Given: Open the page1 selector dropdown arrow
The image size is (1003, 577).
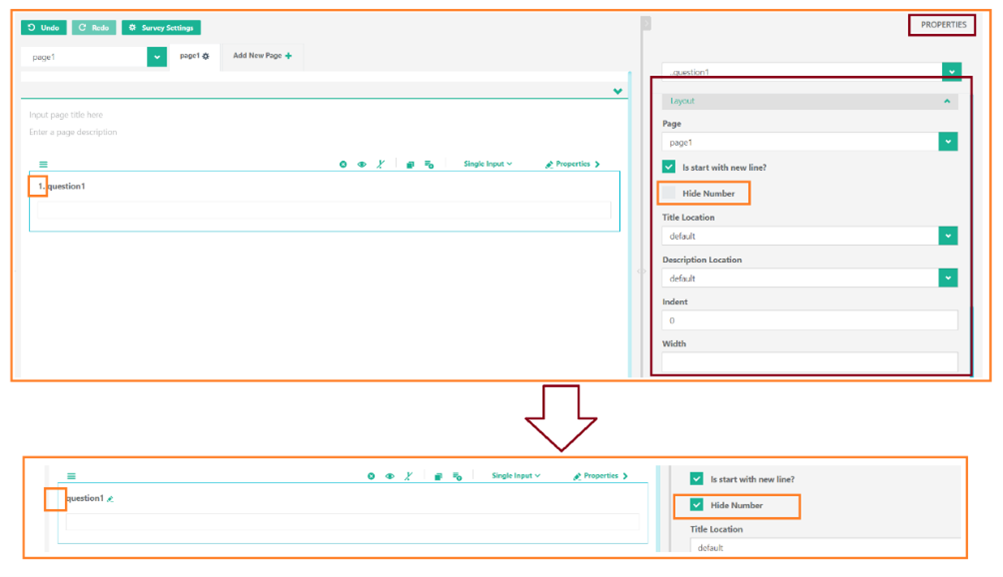Looking at the screenshot, I should [x=157, y=57].
